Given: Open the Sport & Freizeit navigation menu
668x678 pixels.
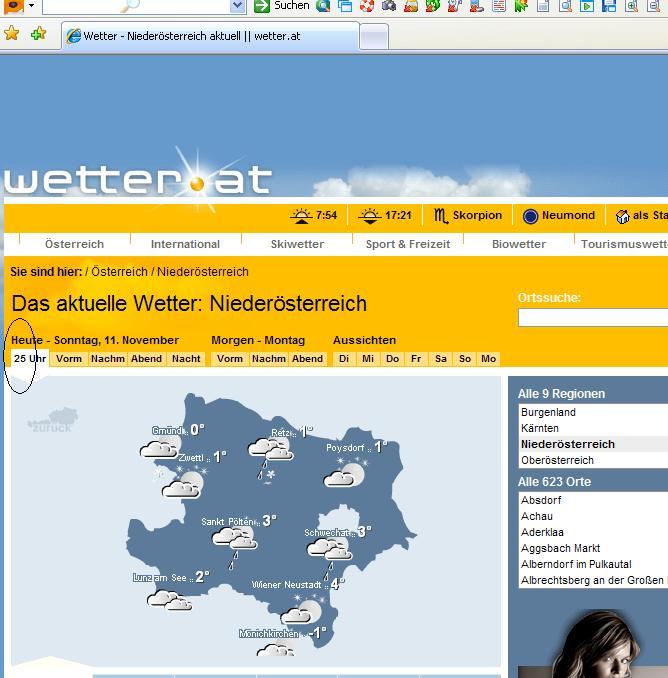Looking at the screenshot, I should pos(408,244).
